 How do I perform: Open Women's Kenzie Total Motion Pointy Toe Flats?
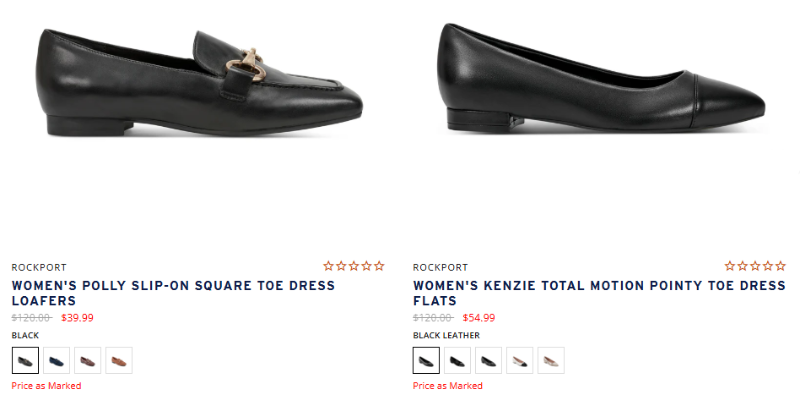(x=599, y=293)
